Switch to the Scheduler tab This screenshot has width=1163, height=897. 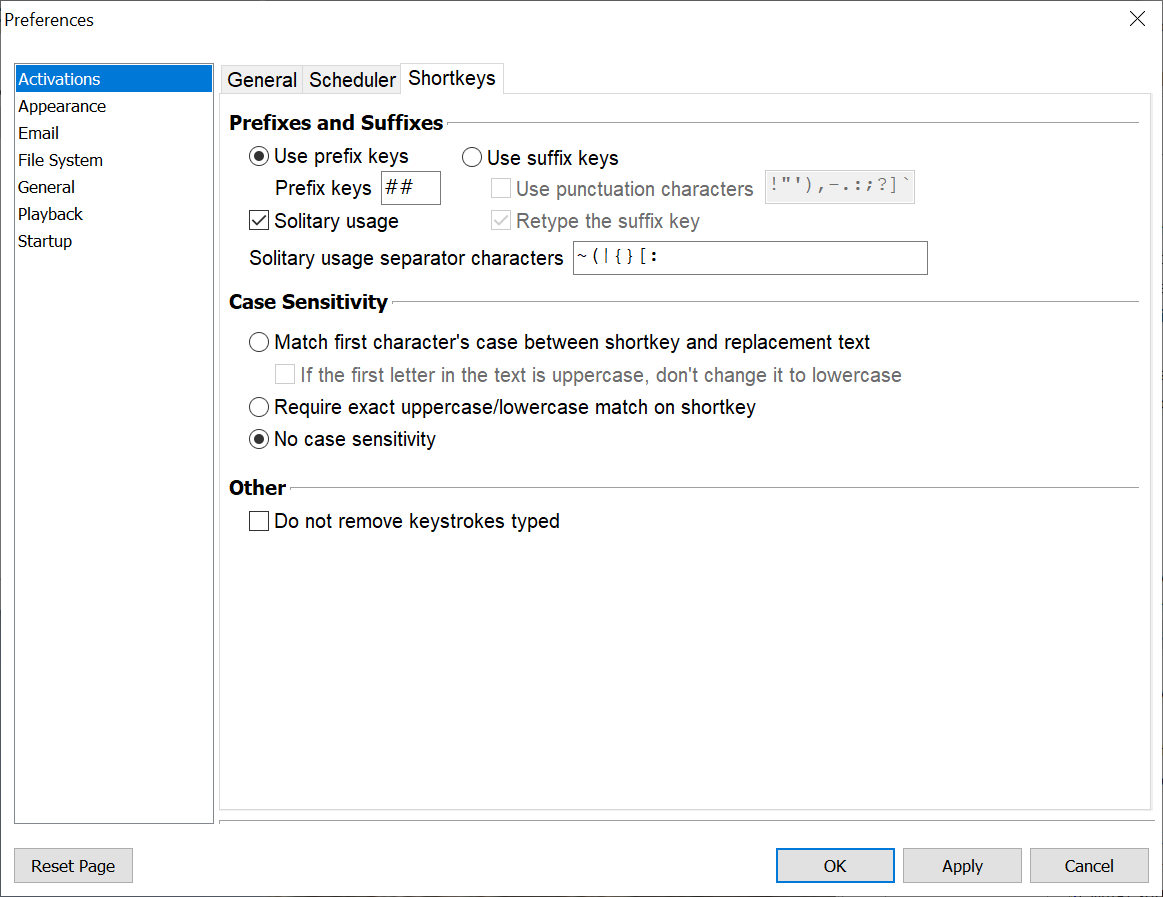(352, 80)
